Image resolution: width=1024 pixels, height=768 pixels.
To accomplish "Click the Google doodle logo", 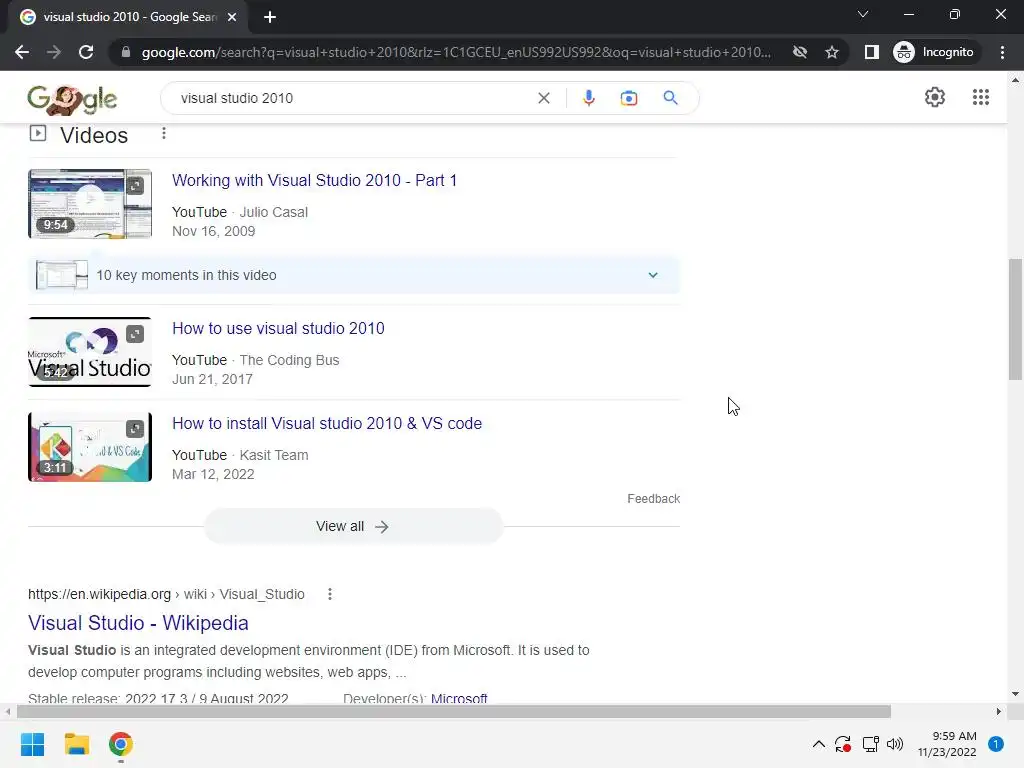I will [x=72, y=99].
